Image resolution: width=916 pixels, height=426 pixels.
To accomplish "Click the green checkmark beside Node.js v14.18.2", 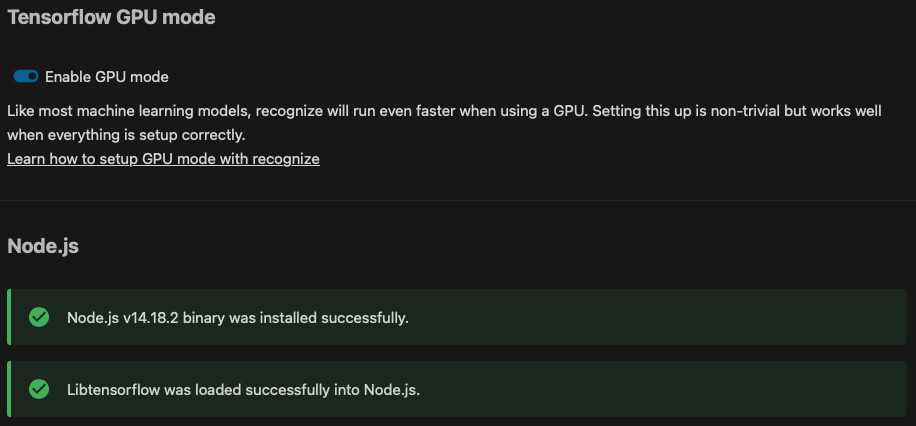I will (39, 317).
